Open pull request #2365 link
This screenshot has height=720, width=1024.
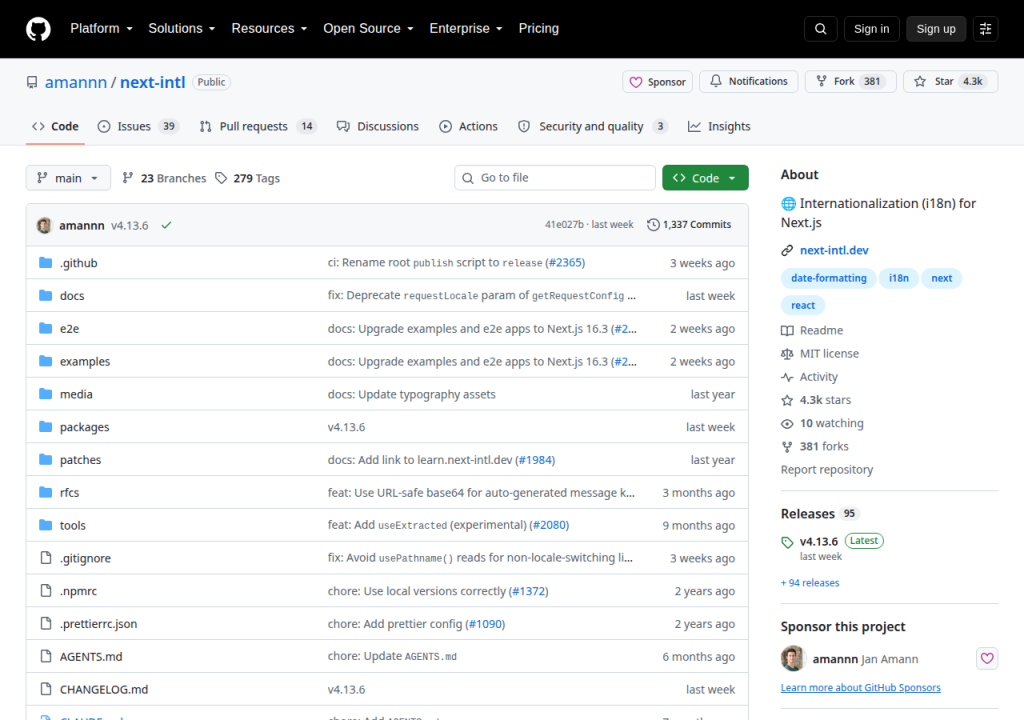565,263
